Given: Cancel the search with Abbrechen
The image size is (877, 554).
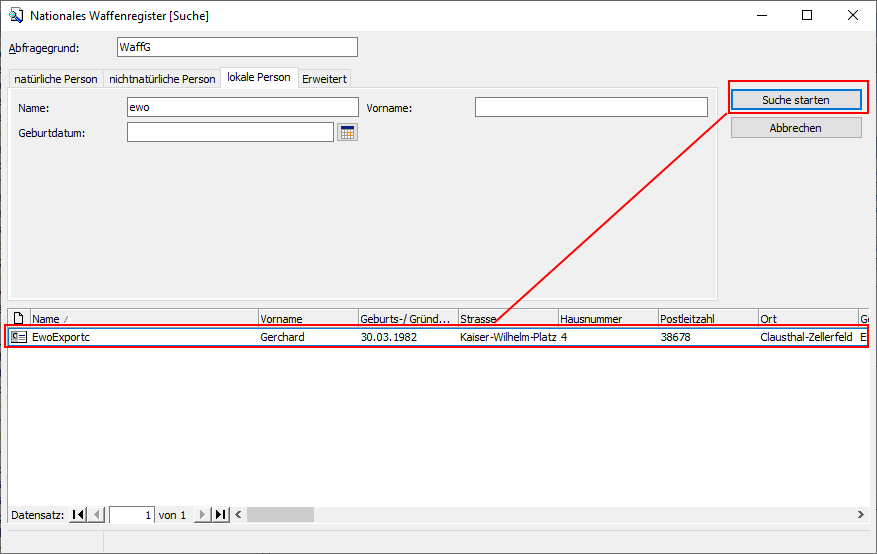Looking at the screenshot, I should tap(795, 128).
